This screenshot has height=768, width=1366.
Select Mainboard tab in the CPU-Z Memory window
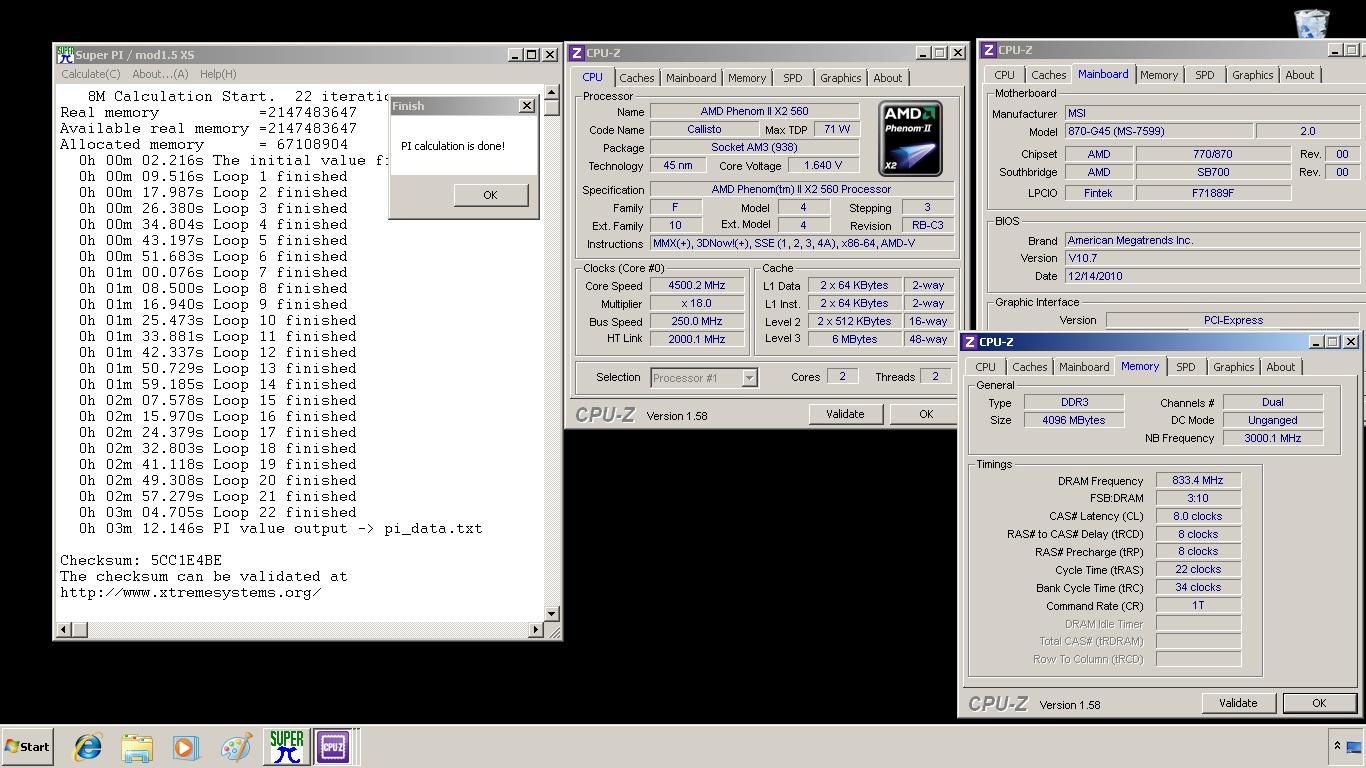pyautogui.click(x=1084, y=367)
